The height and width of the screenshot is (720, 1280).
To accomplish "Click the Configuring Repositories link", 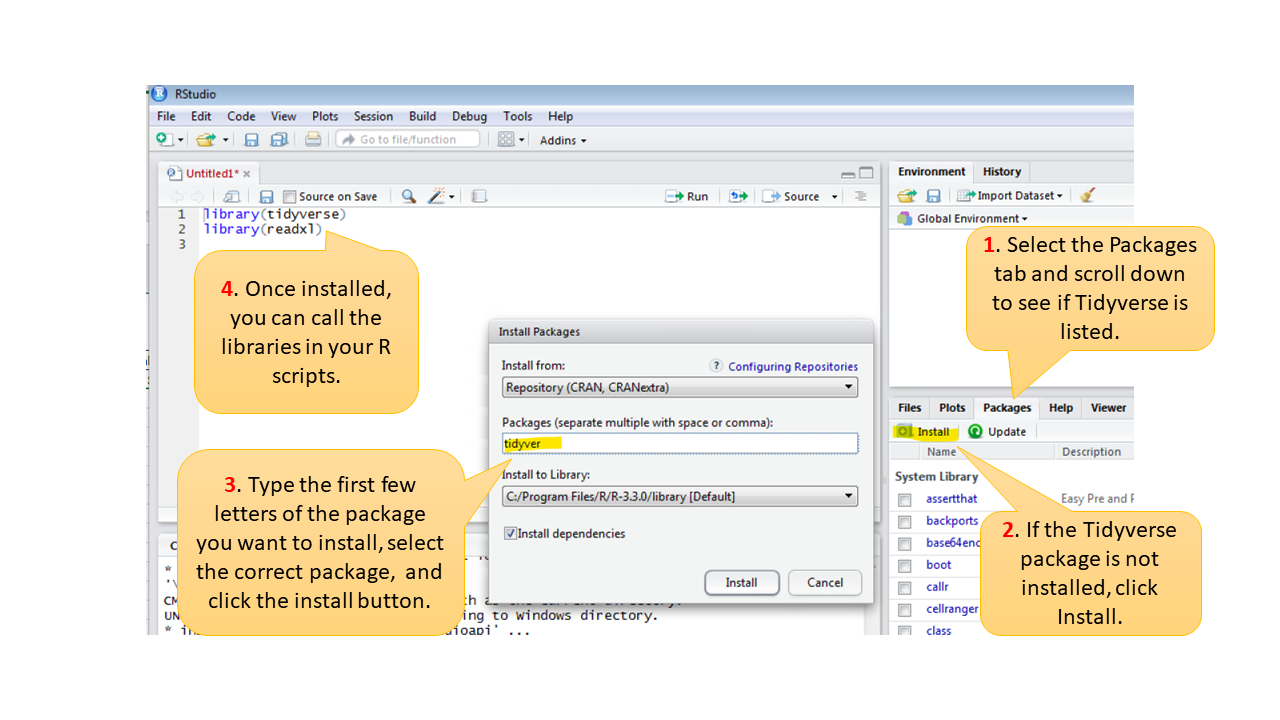I will (x=793, y=367).
